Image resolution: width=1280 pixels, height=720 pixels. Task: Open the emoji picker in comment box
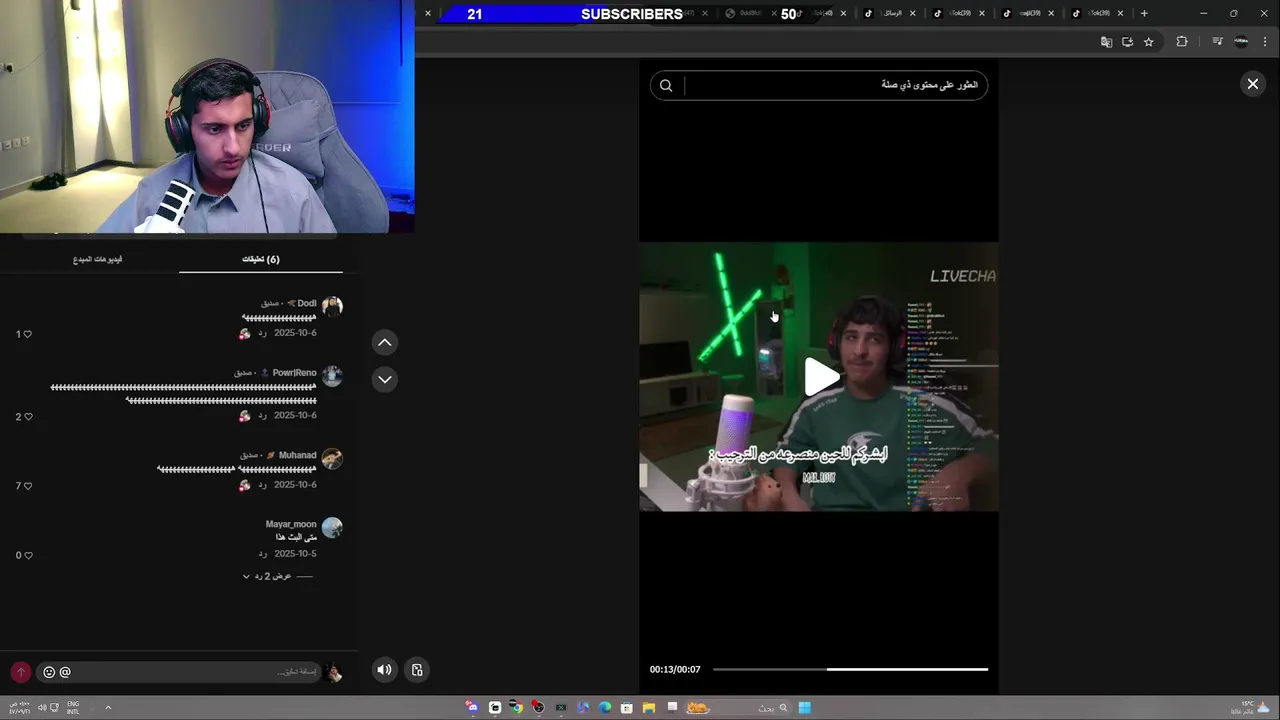tap(49, 672)
